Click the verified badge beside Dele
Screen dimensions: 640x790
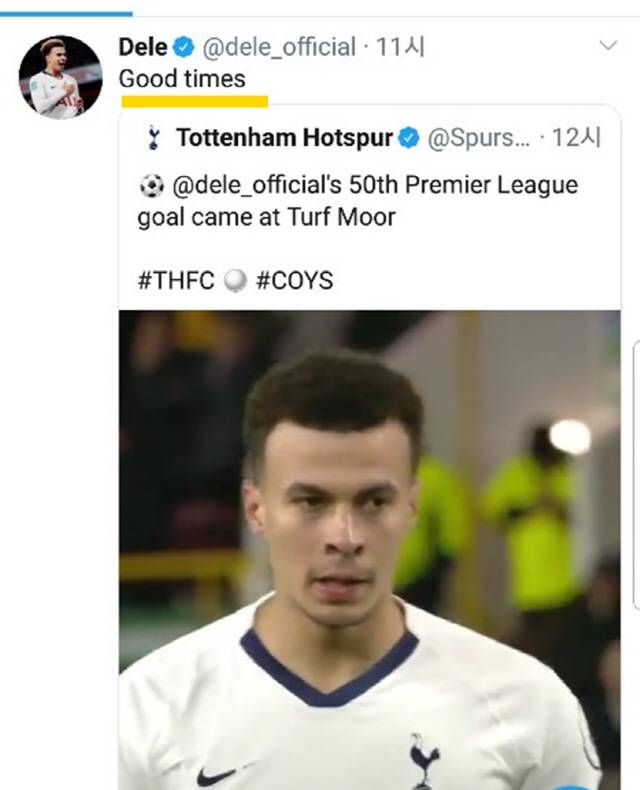(x=184, y=47)
